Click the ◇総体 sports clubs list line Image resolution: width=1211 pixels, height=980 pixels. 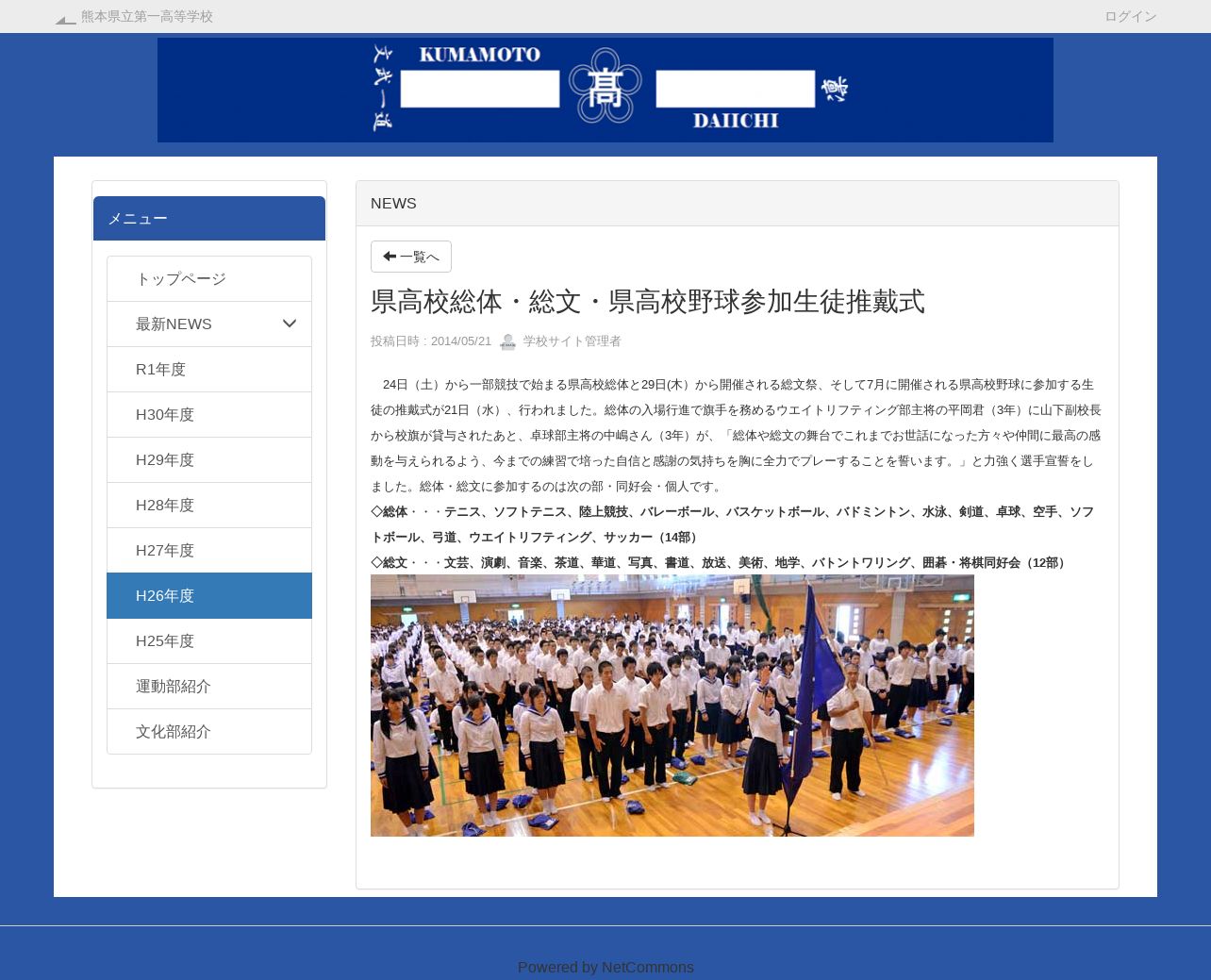(x=732, y=524)
